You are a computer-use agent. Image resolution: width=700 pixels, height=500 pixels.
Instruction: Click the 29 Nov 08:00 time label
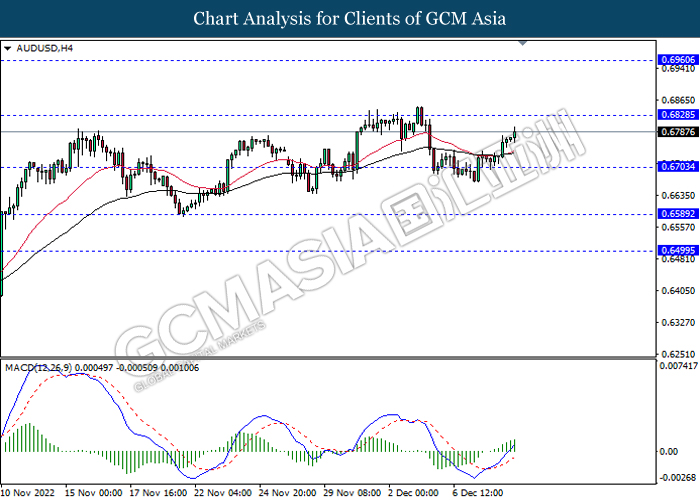pyautogui.click(x=352, y=493)
